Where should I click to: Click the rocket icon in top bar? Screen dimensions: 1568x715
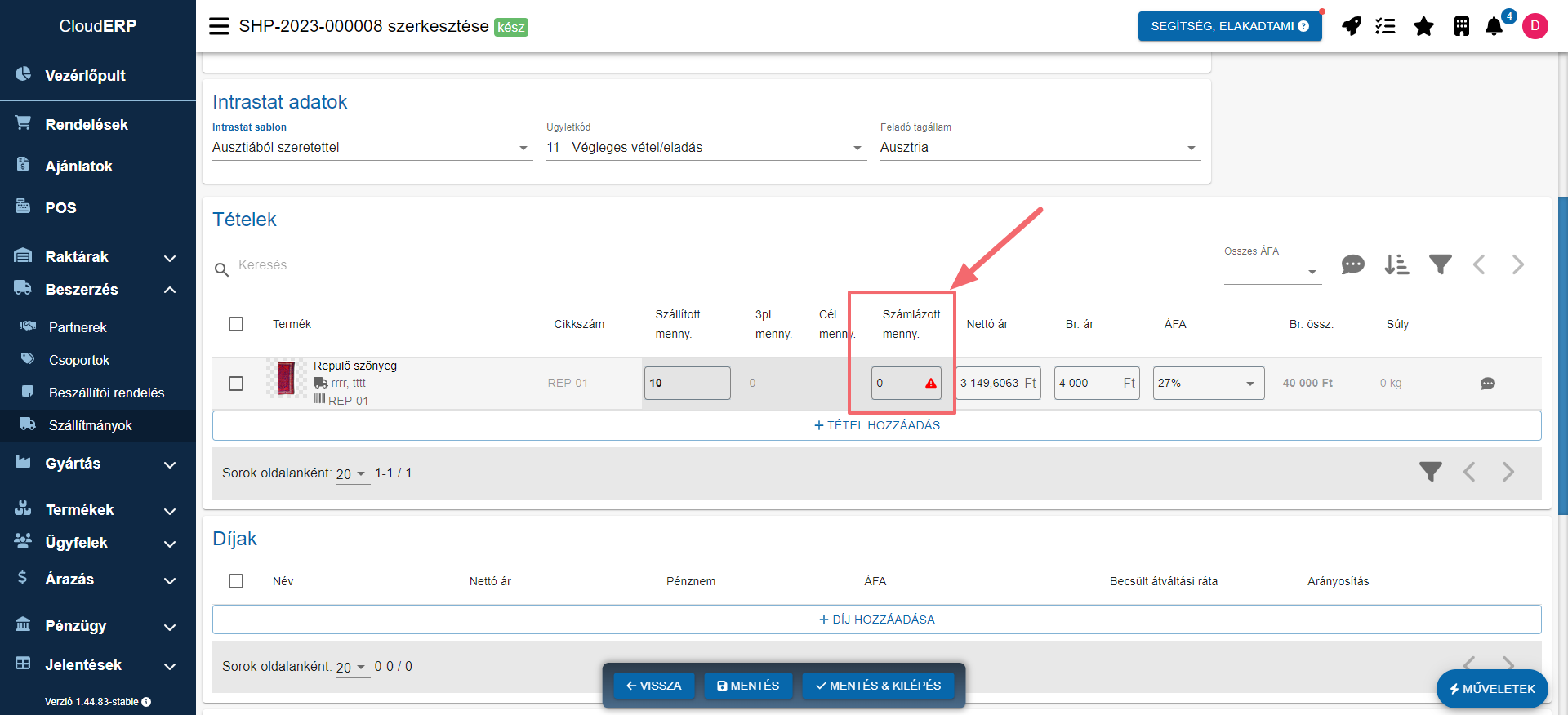pos(1352,26)
